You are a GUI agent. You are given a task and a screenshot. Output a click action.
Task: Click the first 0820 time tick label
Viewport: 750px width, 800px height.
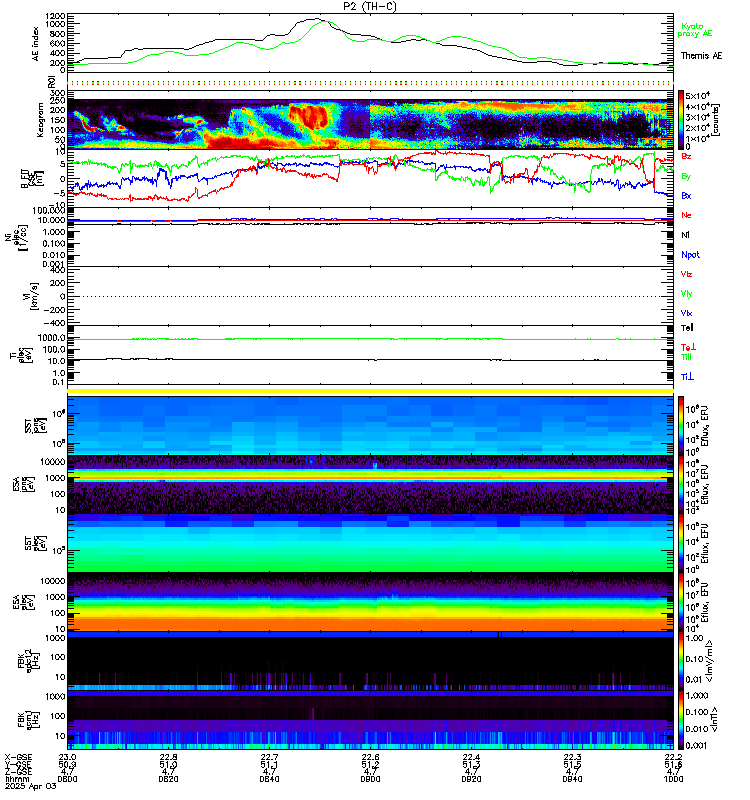(168, 779)
